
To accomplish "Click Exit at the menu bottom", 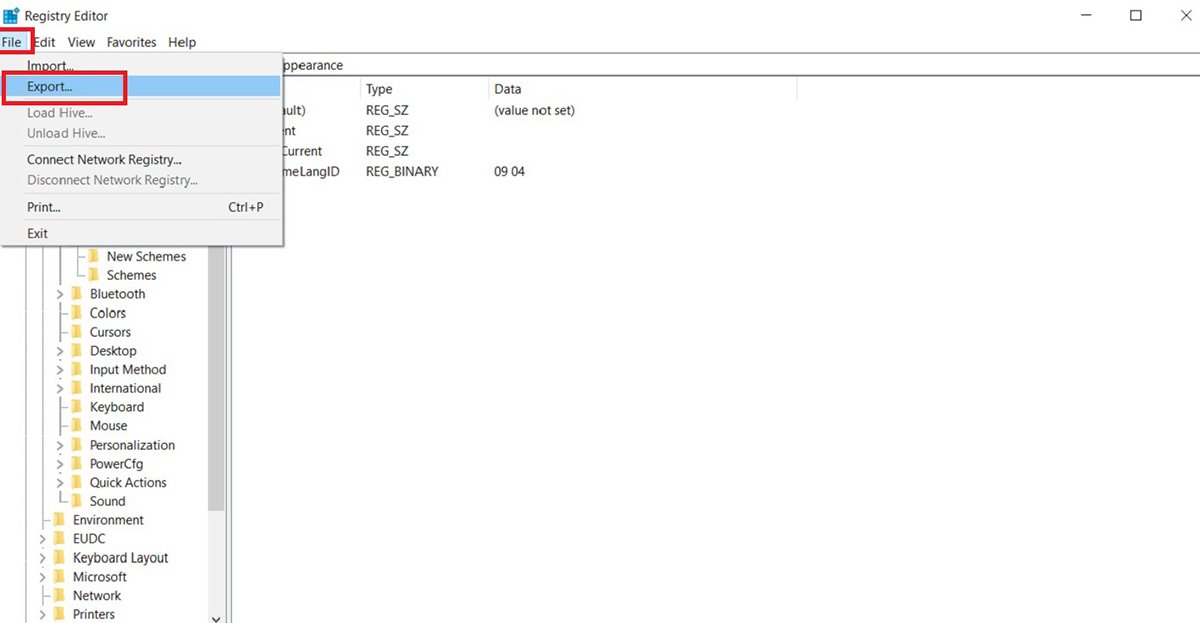I will (37, 232).
